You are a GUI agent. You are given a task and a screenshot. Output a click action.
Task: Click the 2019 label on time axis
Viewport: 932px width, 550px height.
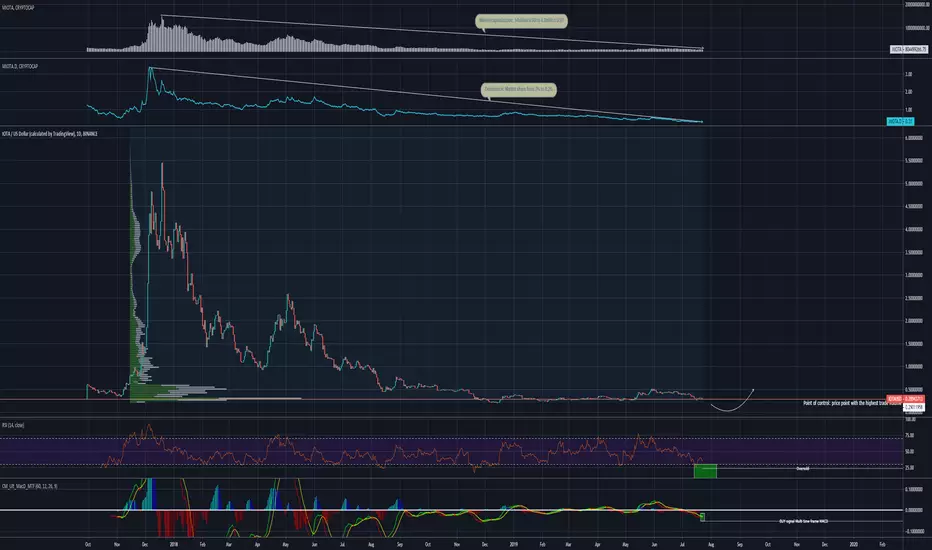tap(514, 544)
